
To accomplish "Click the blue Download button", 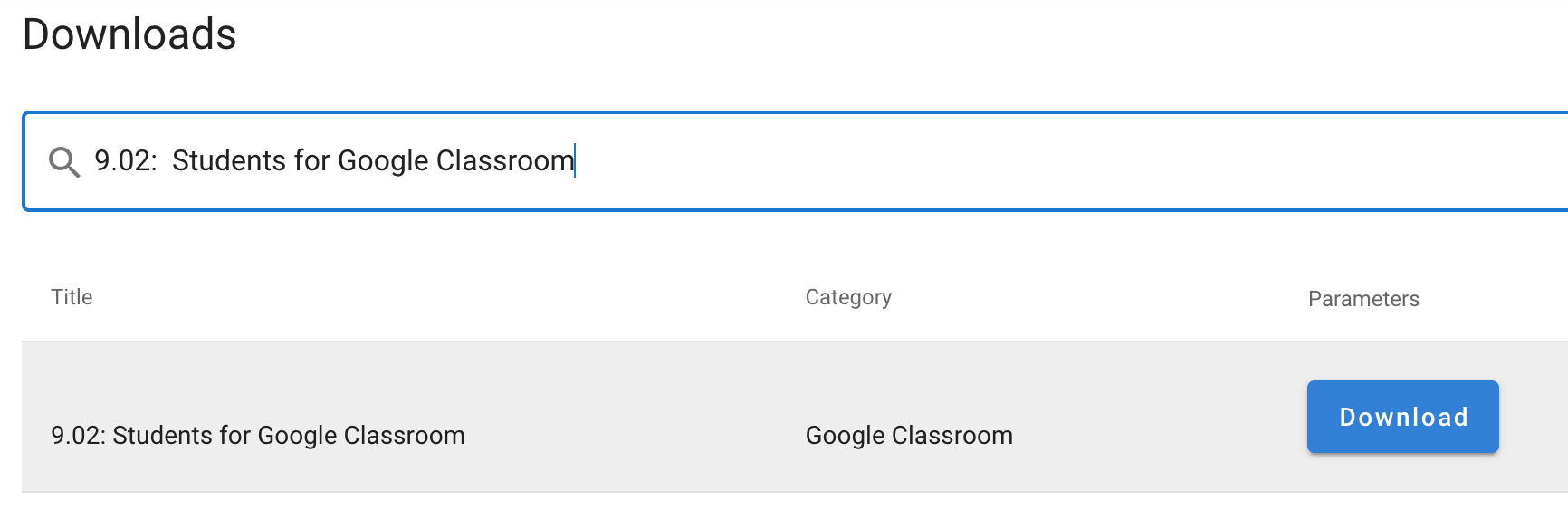I will pyautogui.click(x=1402, y=417).
